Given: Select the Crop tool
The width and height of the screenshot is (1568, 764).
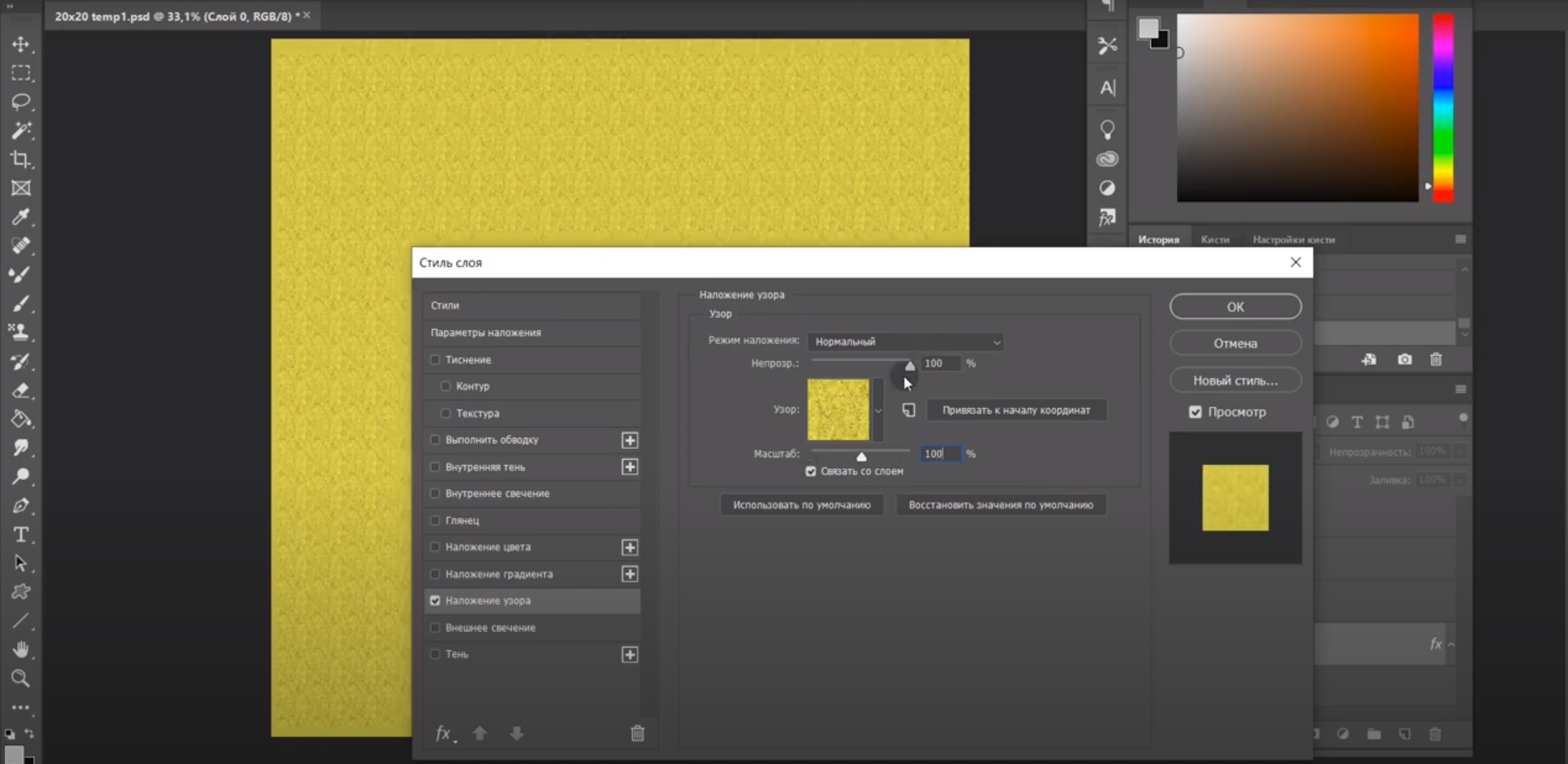Looking at the screenshot, I should click(x=21, y=159).
